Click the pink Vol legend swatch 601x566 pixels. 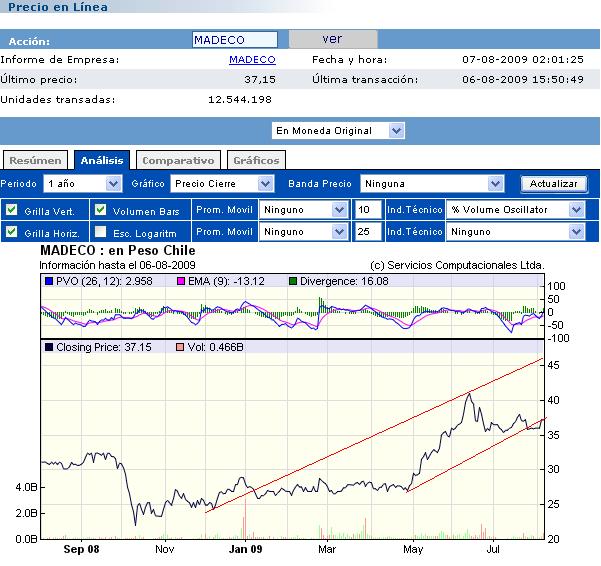[x=180, y=347]
